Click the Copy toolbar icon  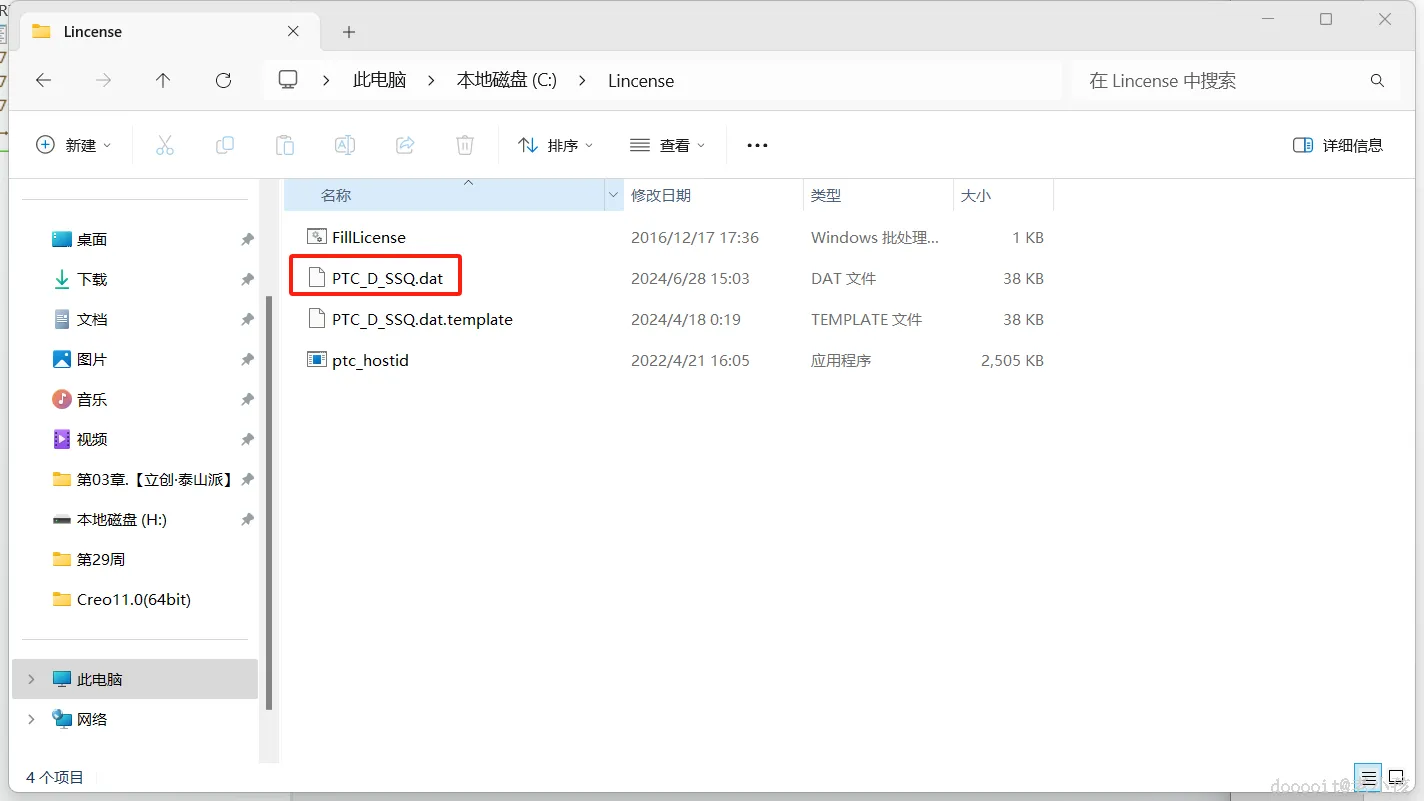pyautogui.click(x=225, y=145)
